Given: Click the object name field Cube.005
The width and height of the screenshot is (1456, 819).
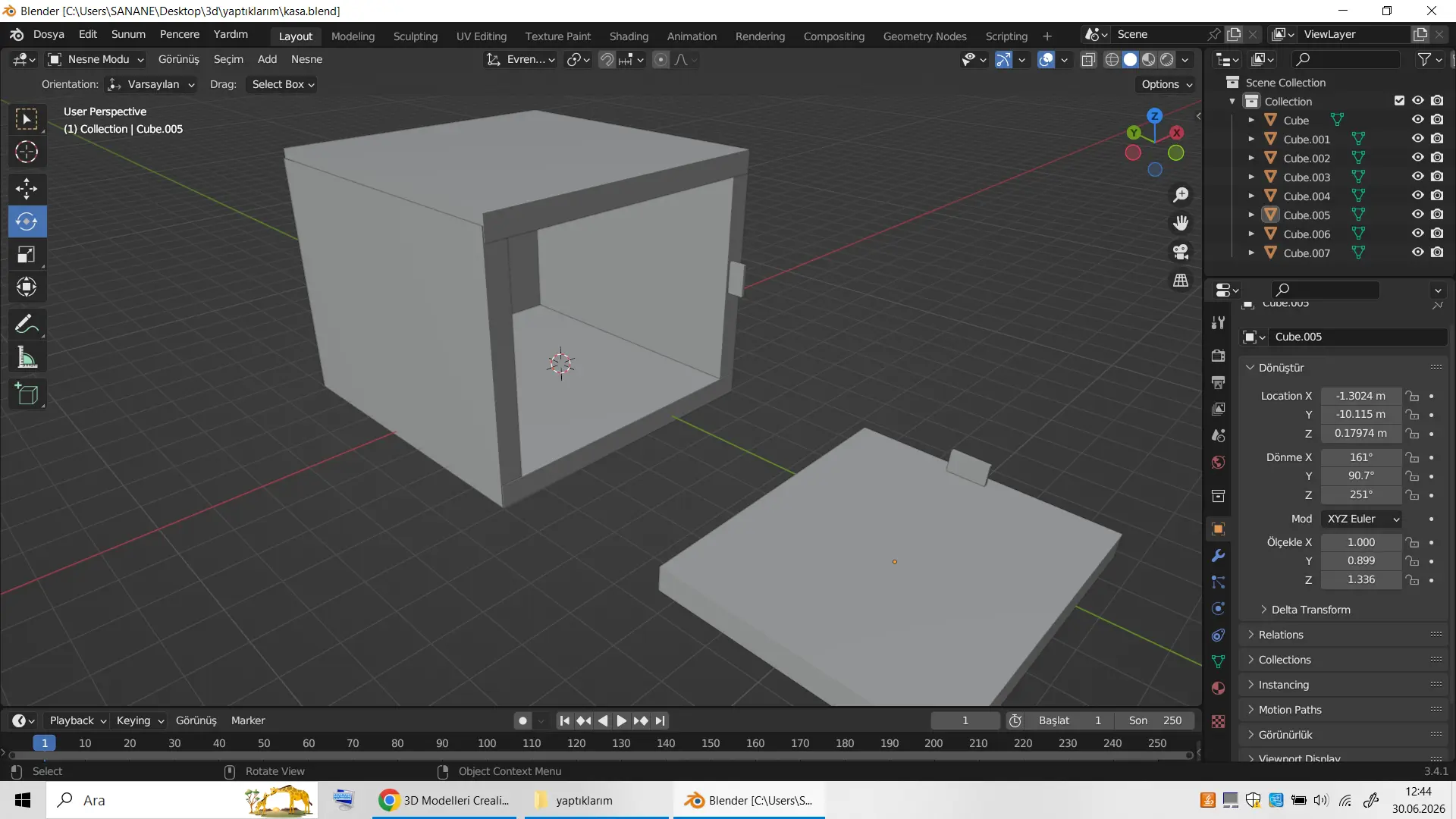Looking at the screenshot, I should 1357,337.
